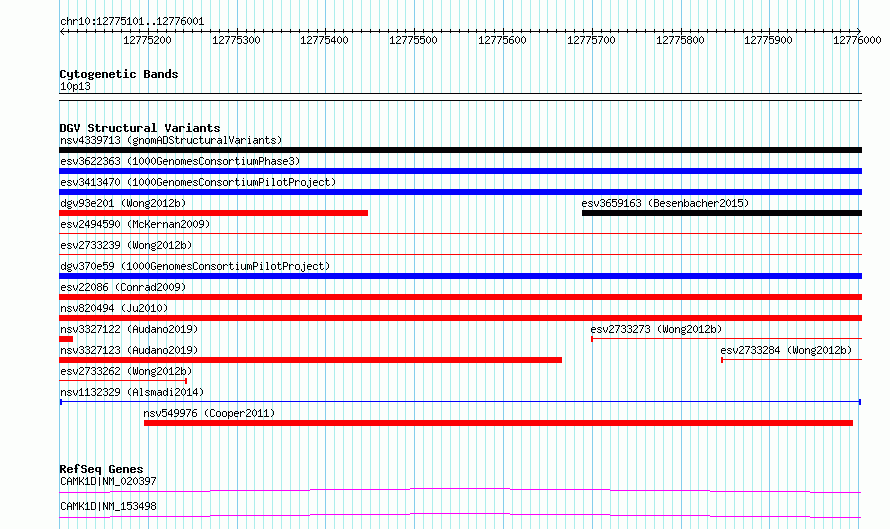The height and width of the screenshot is (529, 890).
Task: Open esv22086 Conrad2009 variant label
Action: pyautogui.click(x=123, y=287)
